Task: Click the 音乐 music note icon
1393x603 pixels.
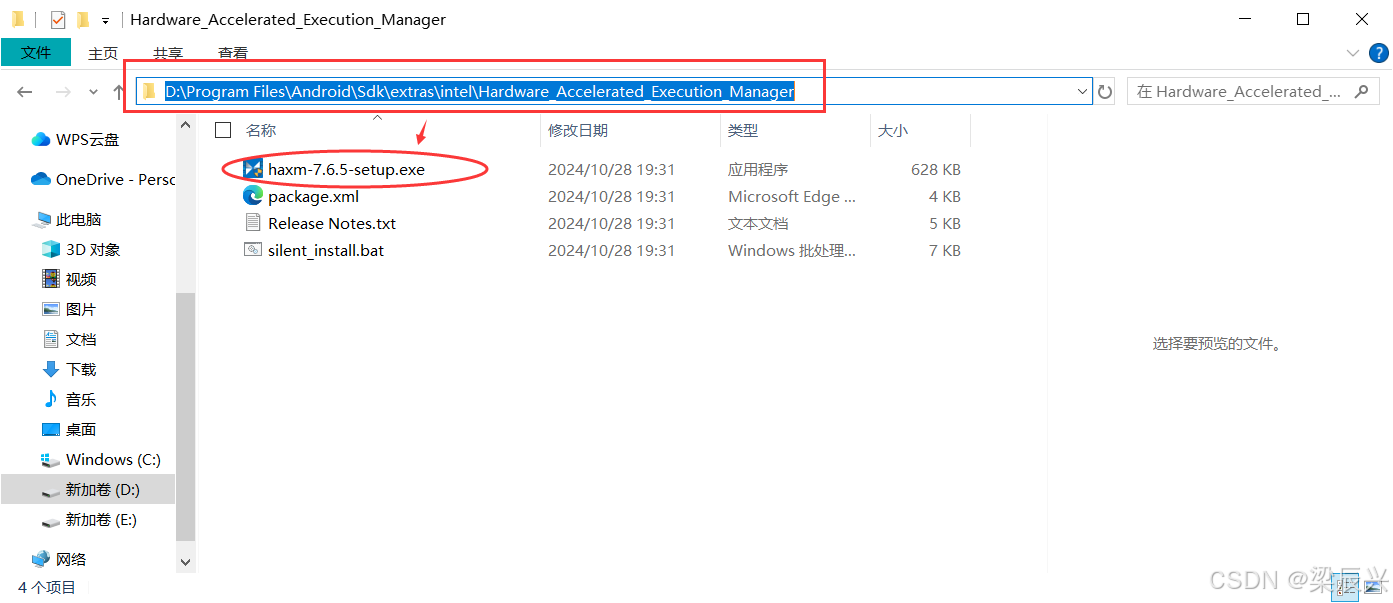Action: pyautogui.click(x=51, y=399)
